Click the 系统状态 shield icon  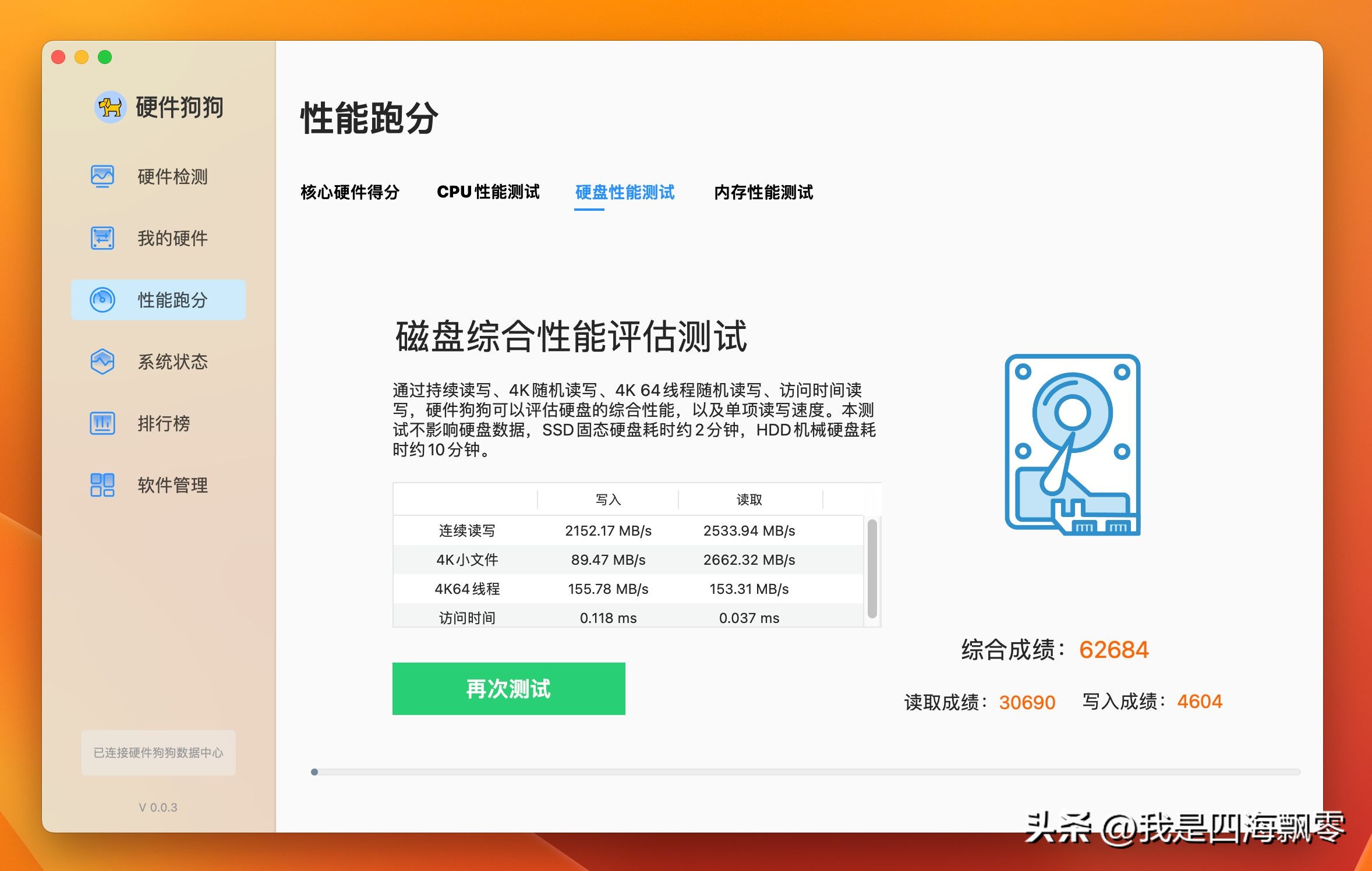102,362
